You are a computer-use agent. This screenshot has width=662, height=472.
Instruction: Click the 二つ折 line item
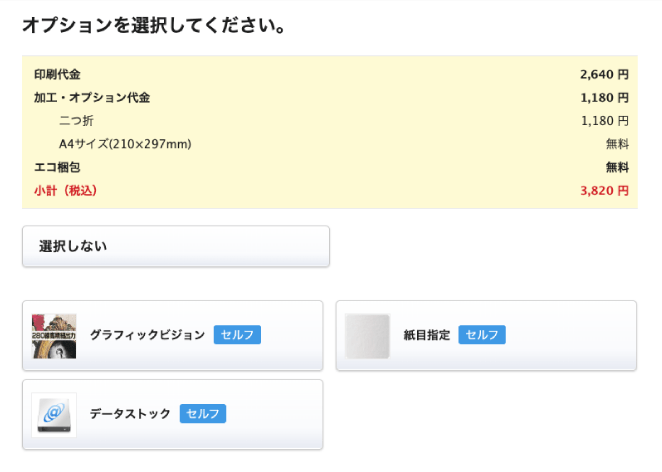76,121
